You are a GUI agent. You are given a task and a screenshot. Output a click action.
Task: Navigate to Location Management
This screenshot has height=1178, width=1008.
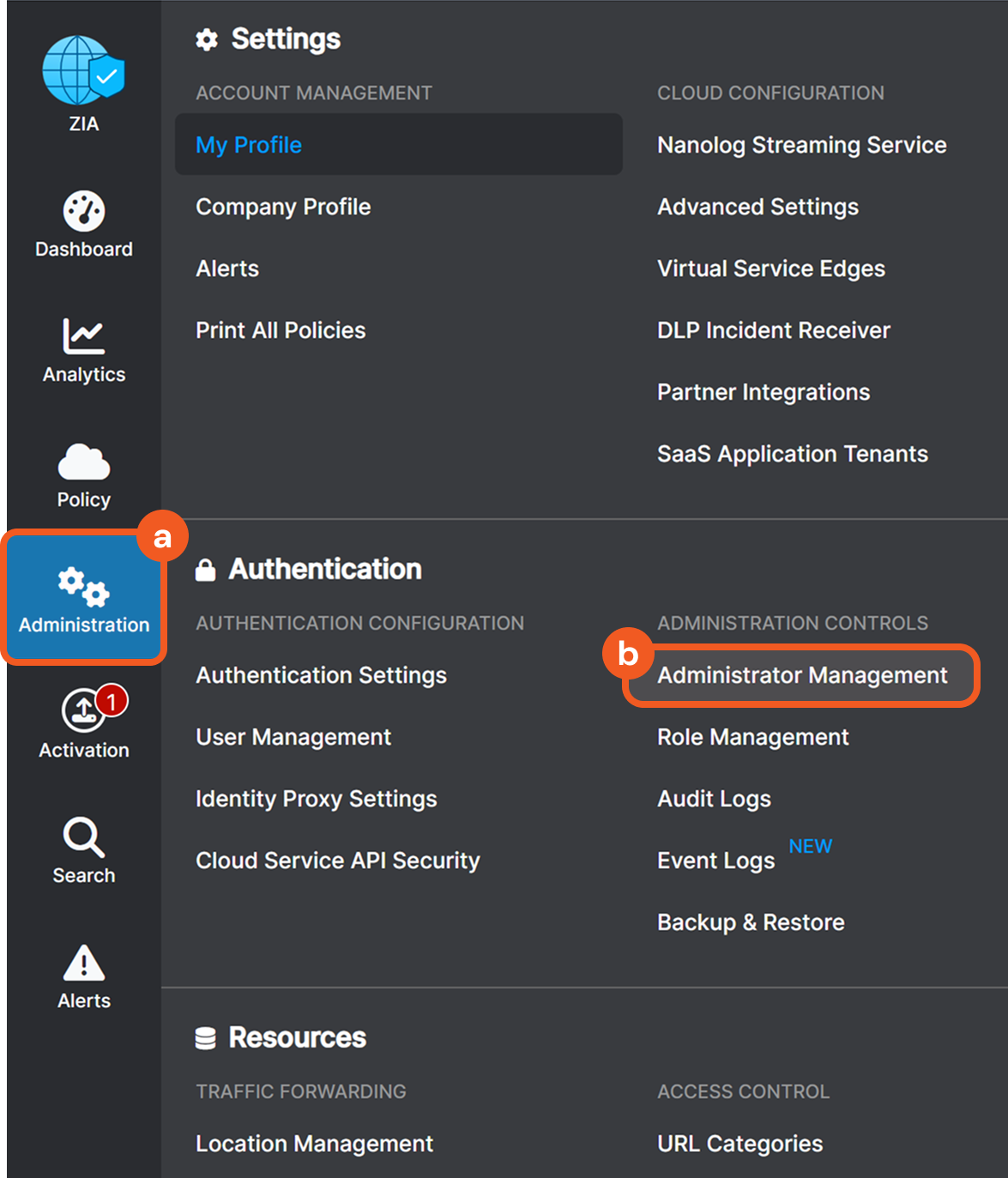pyautogui.click(x=314, y=1144)
